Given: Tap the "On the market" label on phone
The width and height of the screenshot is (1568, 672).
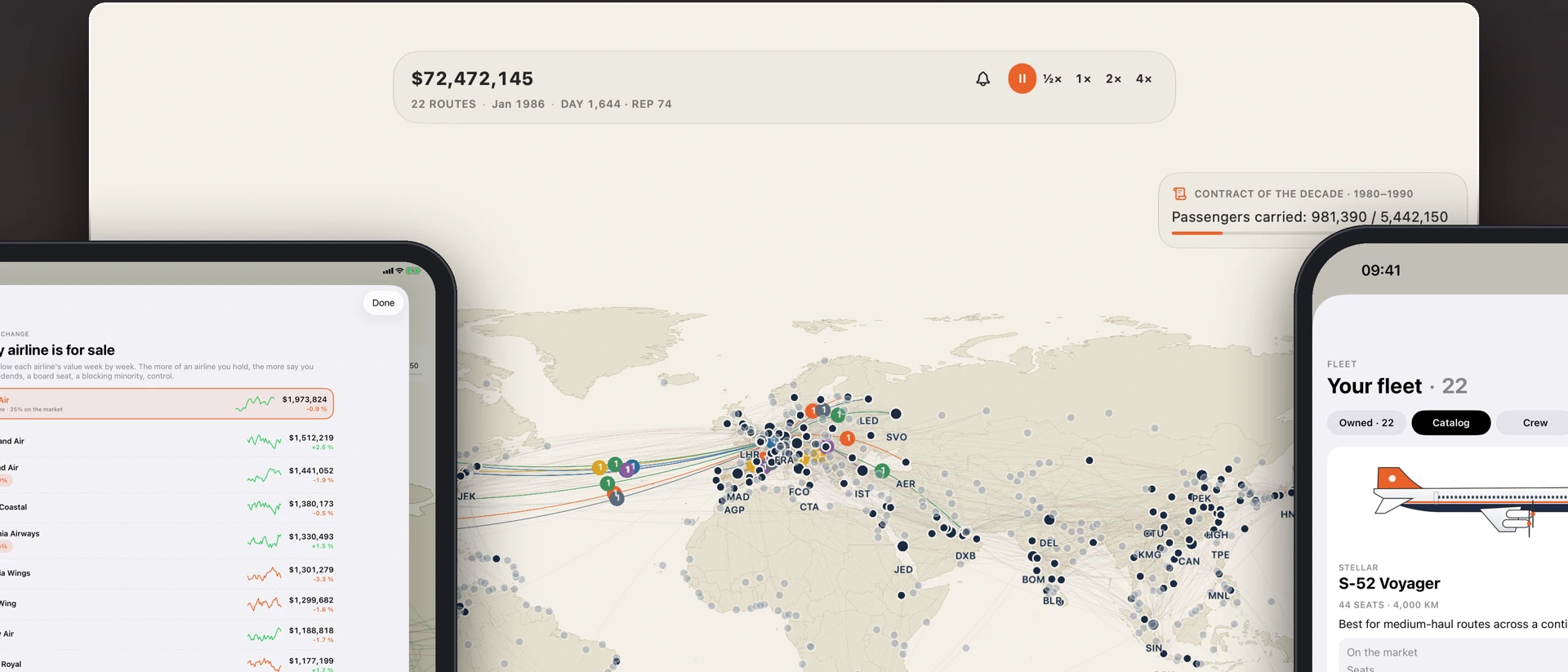Looking at the screenshot, I should tap(1382, 652).
